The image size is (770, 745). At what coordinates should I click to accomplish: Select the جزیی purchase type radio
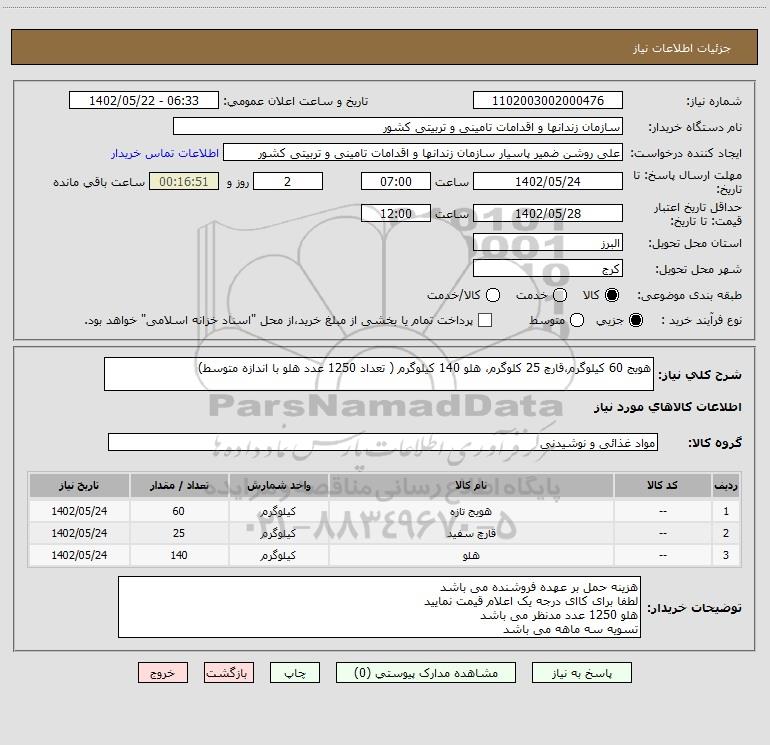coord(635,320)
